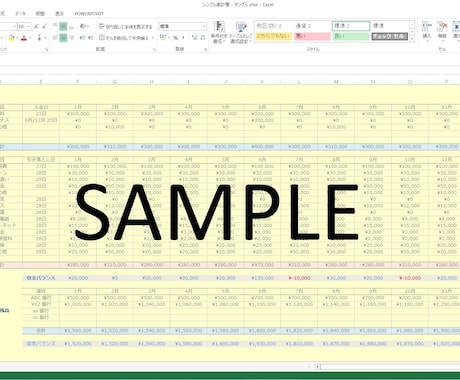Toggle Wrap Text (折り返して全体を表示する)
This screenshot has width=460, height=380.
[x=125, y=26]
